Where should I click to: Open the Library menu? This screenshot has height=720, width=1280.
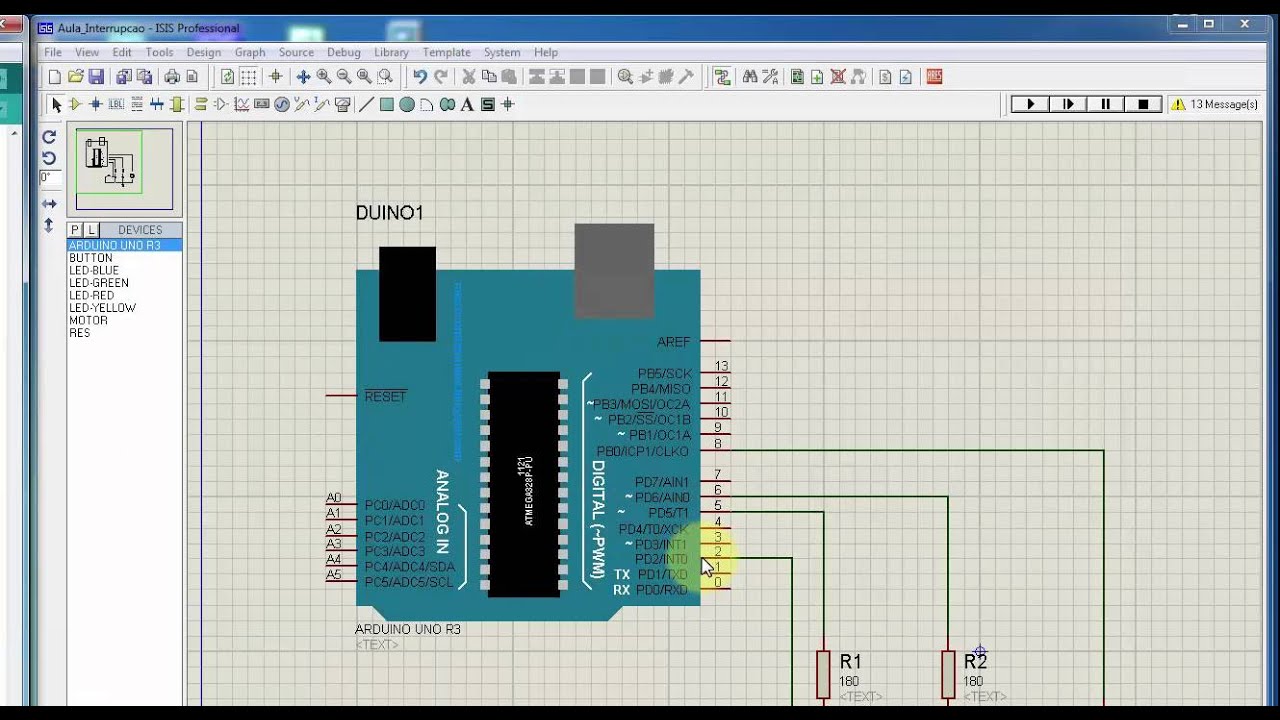click(x=391, y=52)
